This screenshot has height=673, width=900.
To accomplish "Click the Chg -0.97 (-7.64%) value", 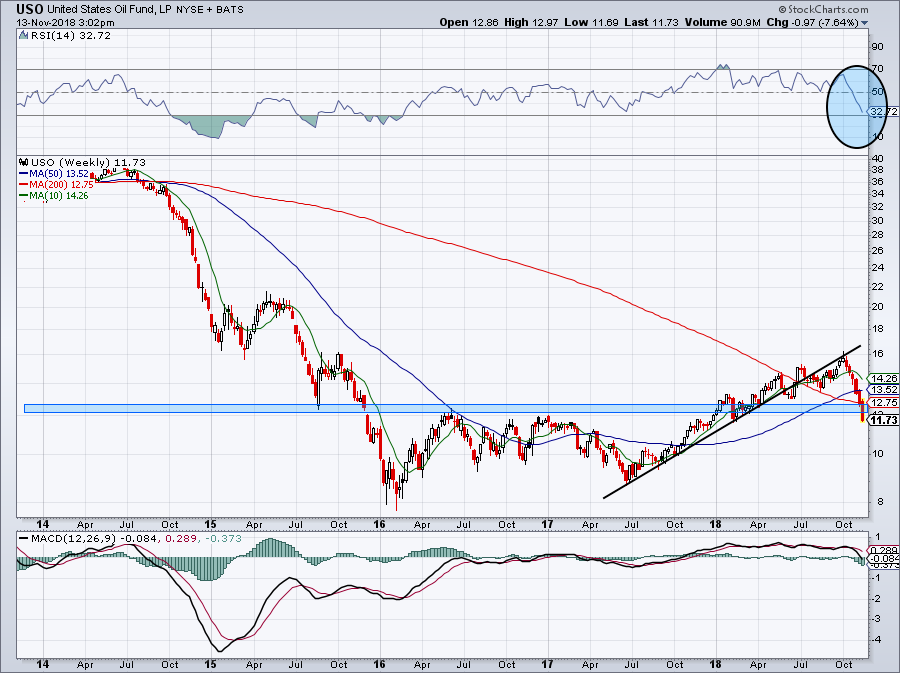I will 813,22.
